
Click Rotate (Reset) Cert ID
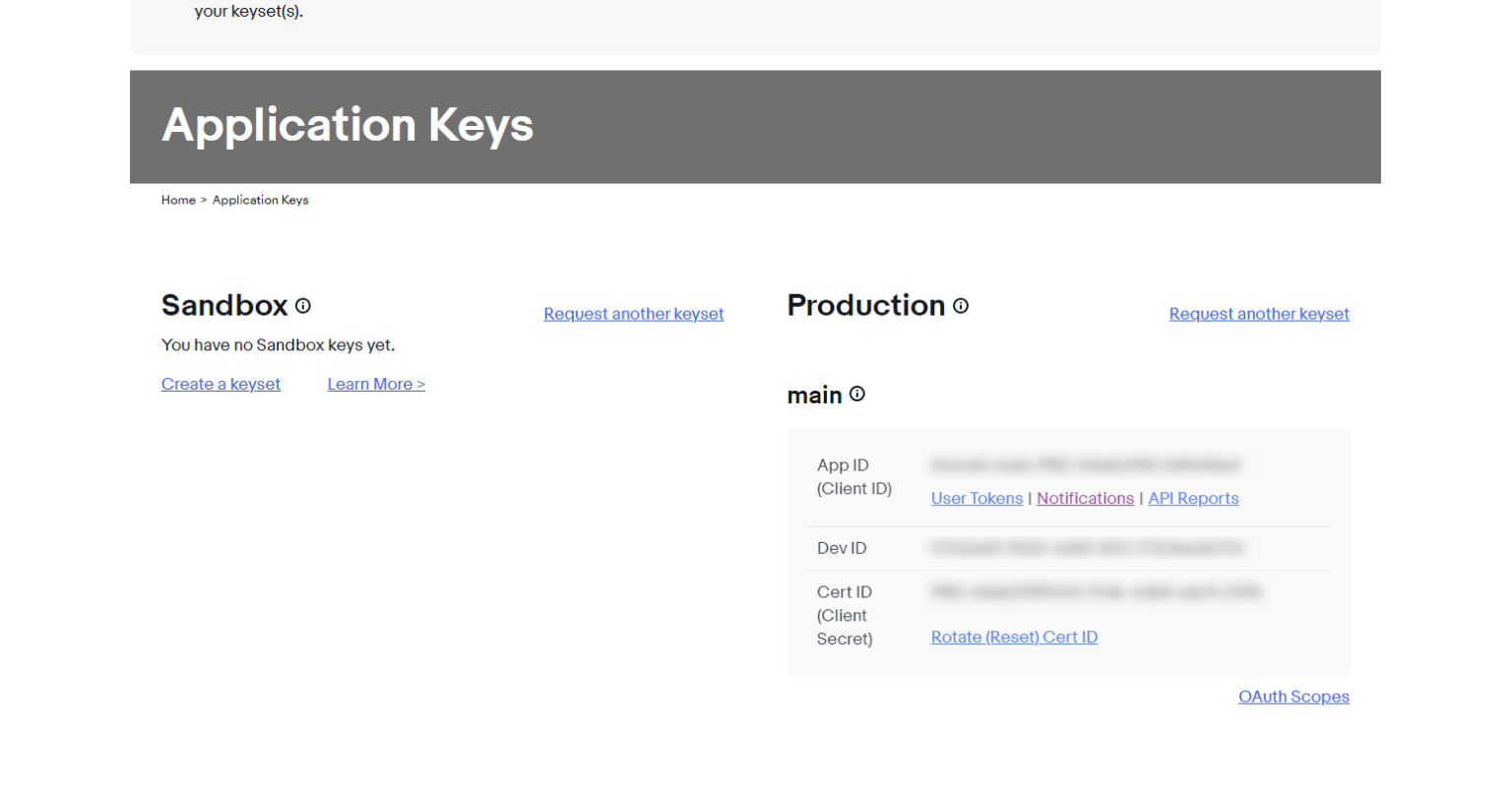(x=1014, y=637)
